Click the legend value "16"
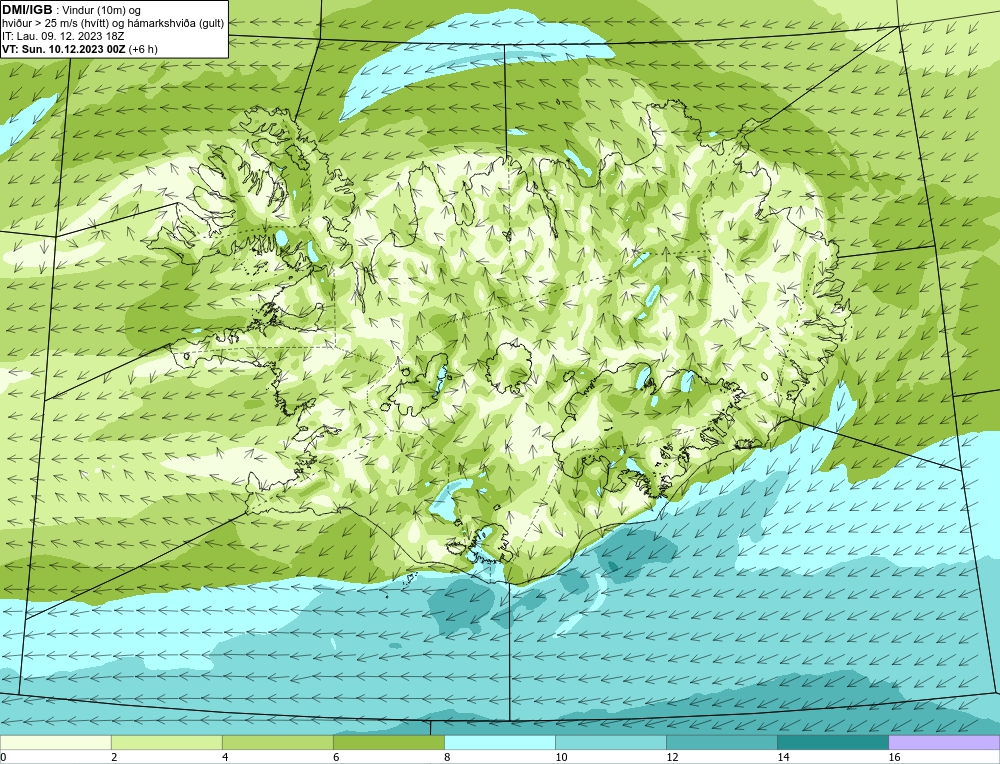 [x=893, y=757]
